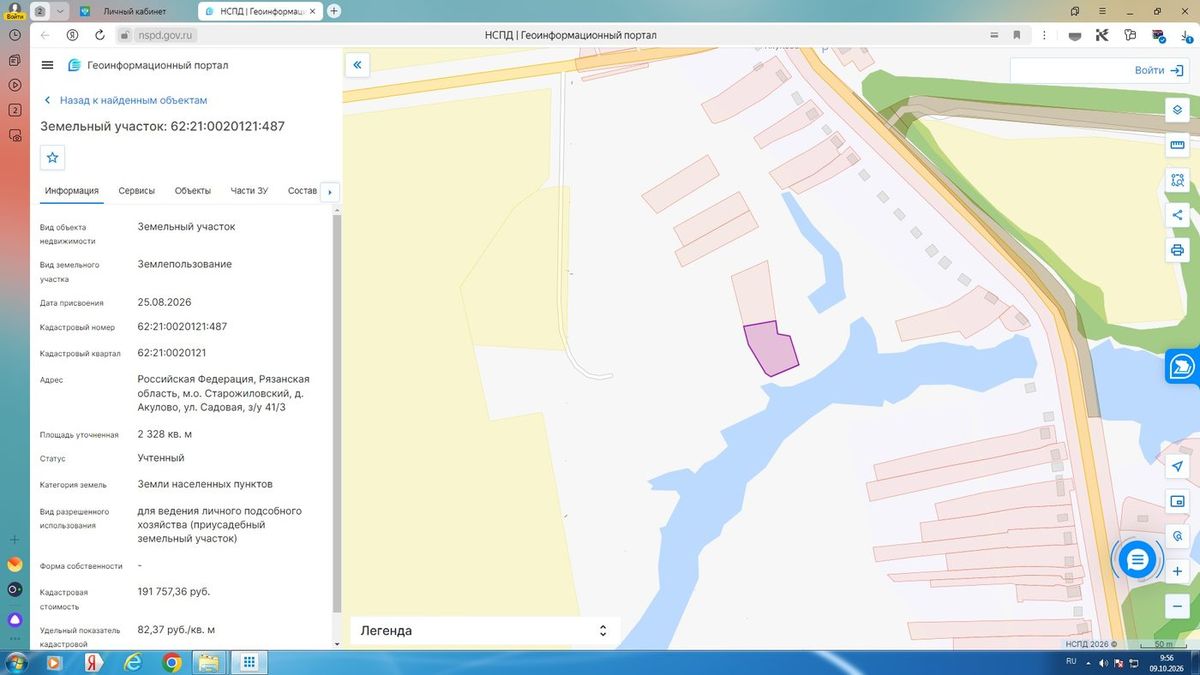Open File Explorer from taskbar
This screenshot has width=1200, height=675.
[209, 662]
